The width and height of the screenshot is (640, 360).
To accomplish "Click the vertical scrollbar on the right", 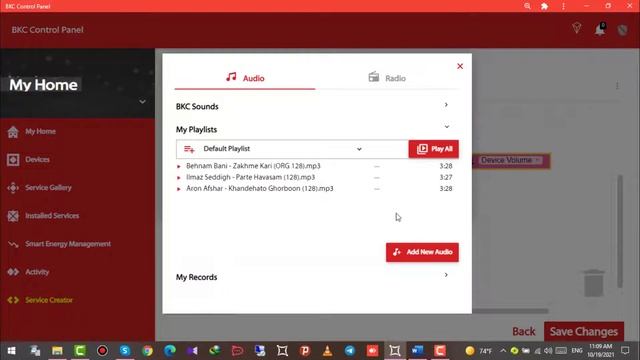I will pos(620,231).
